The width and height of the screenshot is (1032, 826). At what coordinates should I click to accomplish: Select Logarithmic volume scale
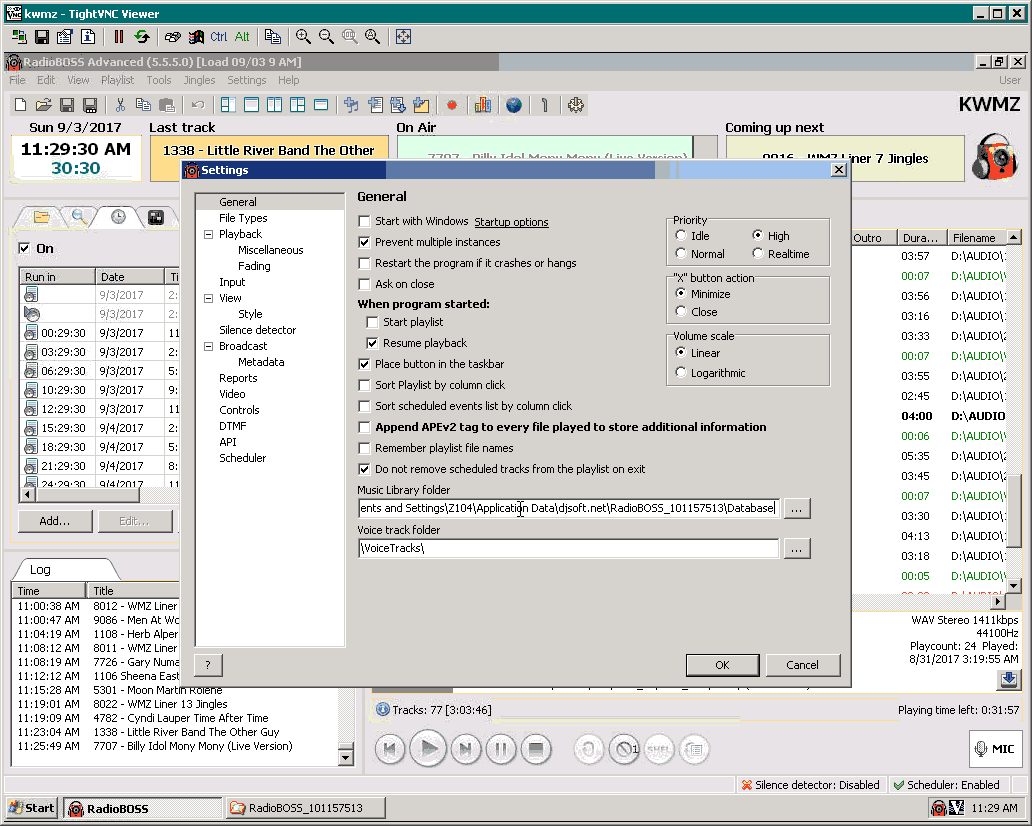coord(681,373)
